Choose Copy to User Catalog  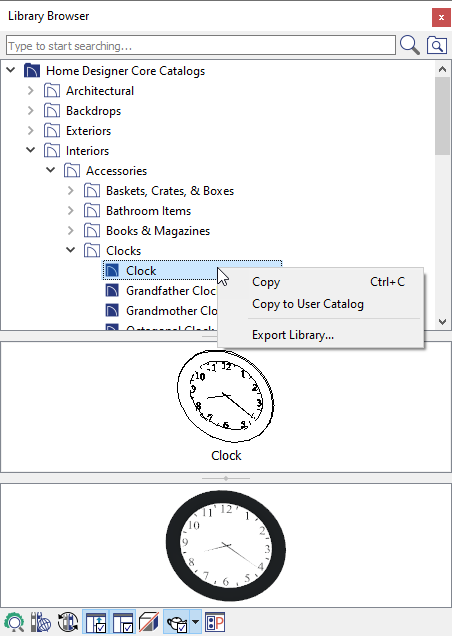pos(321,304)
